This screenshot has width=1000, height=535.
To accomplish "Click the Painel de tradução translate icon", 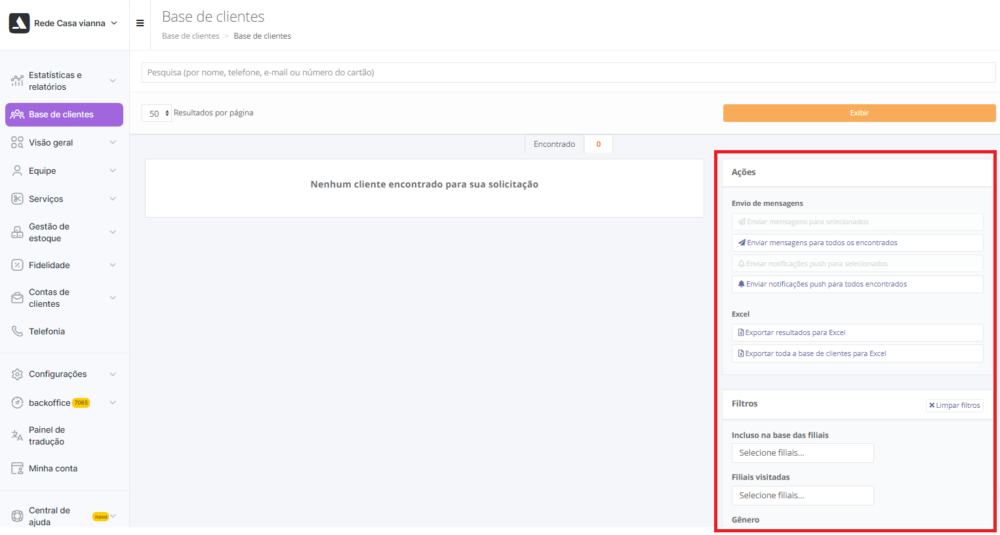I will click(x=17, y=436).
